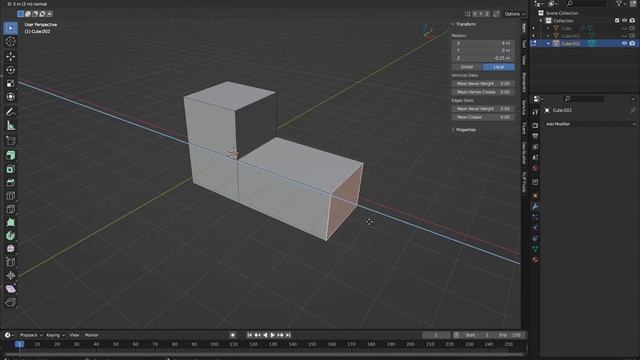The image size is (640, 360).
Task: Open the Object Data mesh tab
Action: tap(535, 249)
